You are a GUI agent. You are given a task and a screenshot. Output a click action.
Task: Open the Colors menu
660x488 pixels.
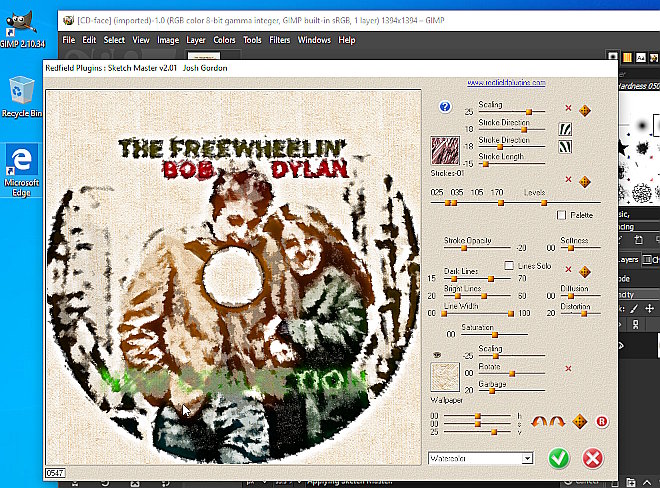[x=224, y=40]
